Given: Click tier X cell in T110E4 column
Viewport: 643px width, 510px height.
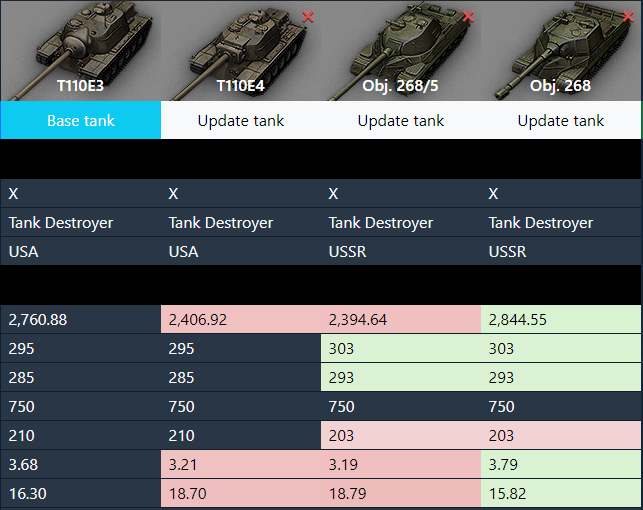Looking at the screenshot, I should [x=241, y=193].
